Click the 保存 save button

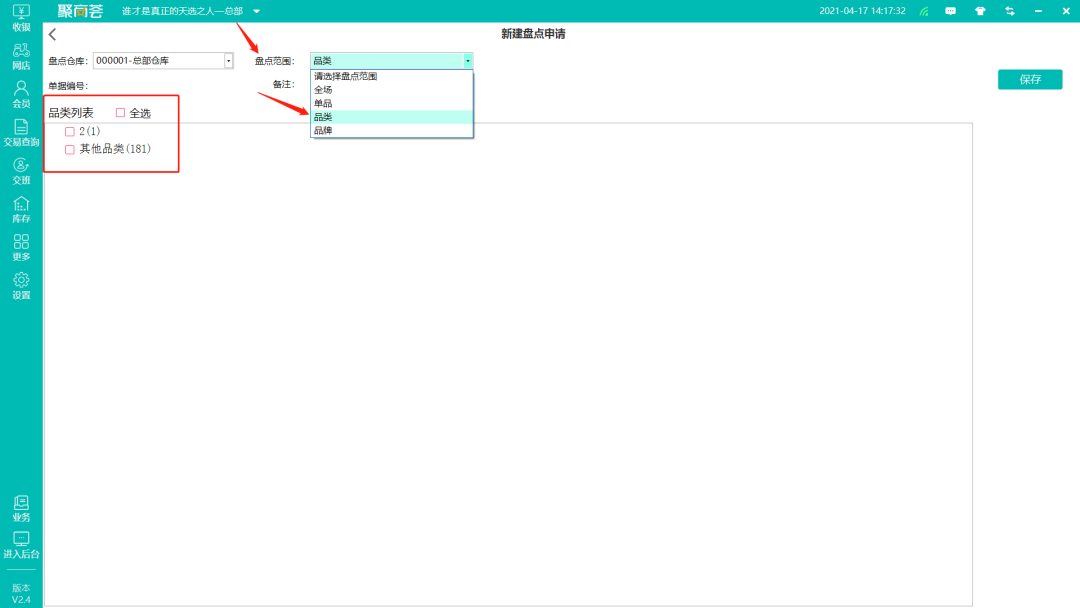(x=1029, y=80)
